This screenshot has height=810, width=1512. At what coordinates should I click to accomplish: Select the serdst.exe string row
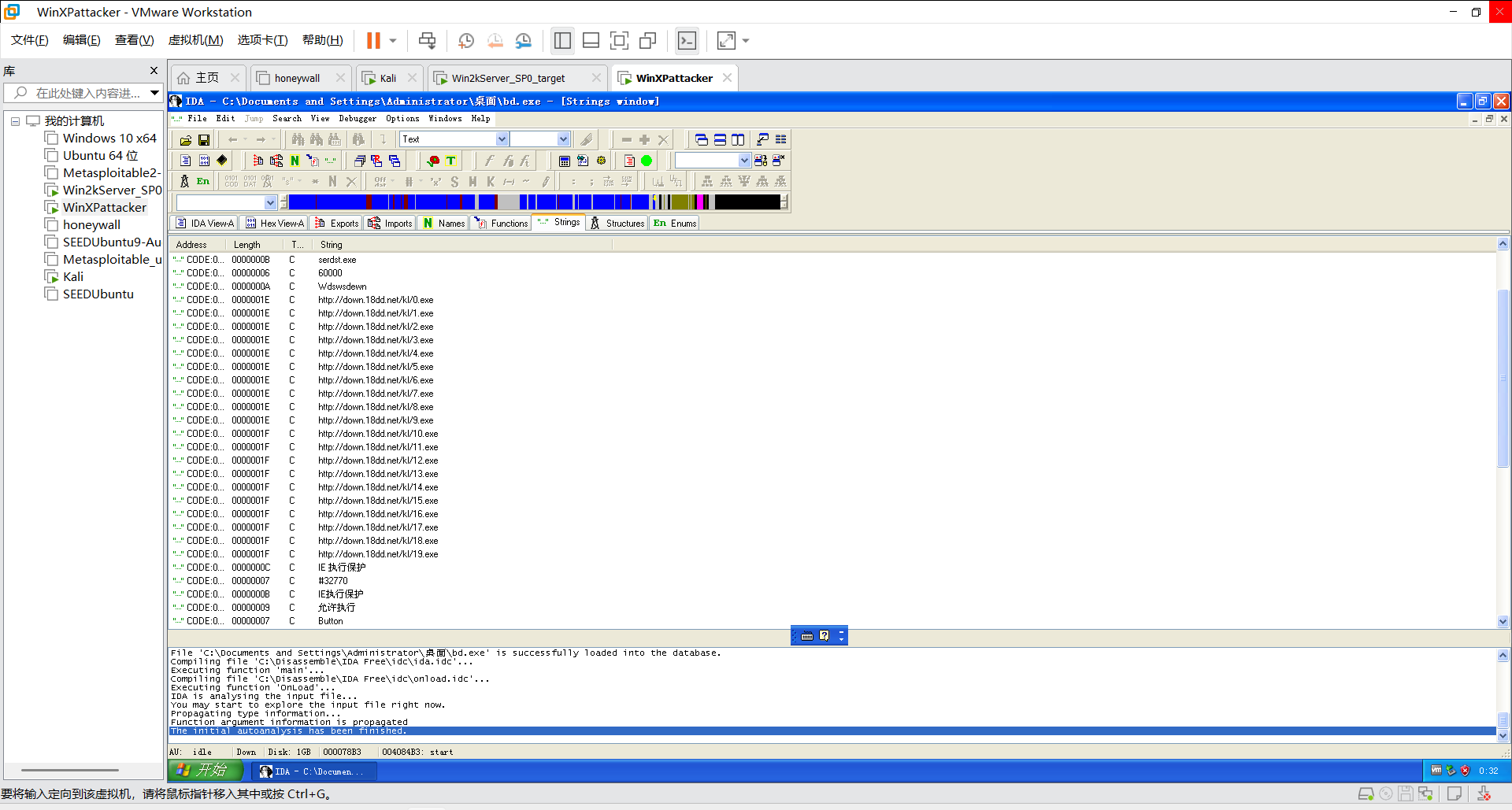click(x=833, y=260)
